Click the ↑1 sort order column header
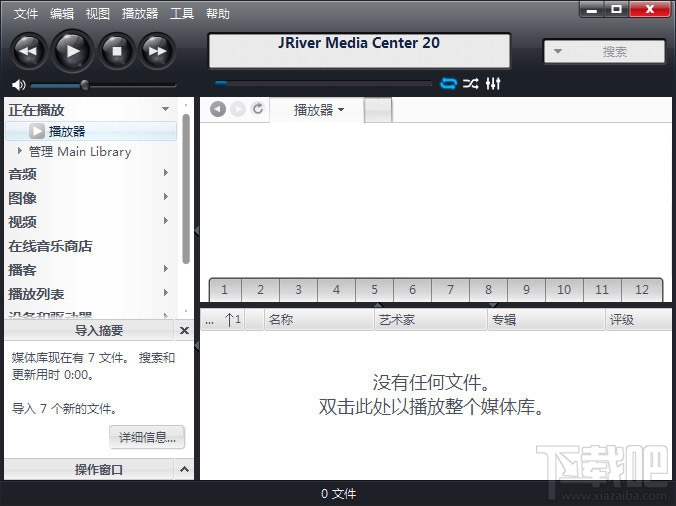The image size is (676, 506). (233, 320)
